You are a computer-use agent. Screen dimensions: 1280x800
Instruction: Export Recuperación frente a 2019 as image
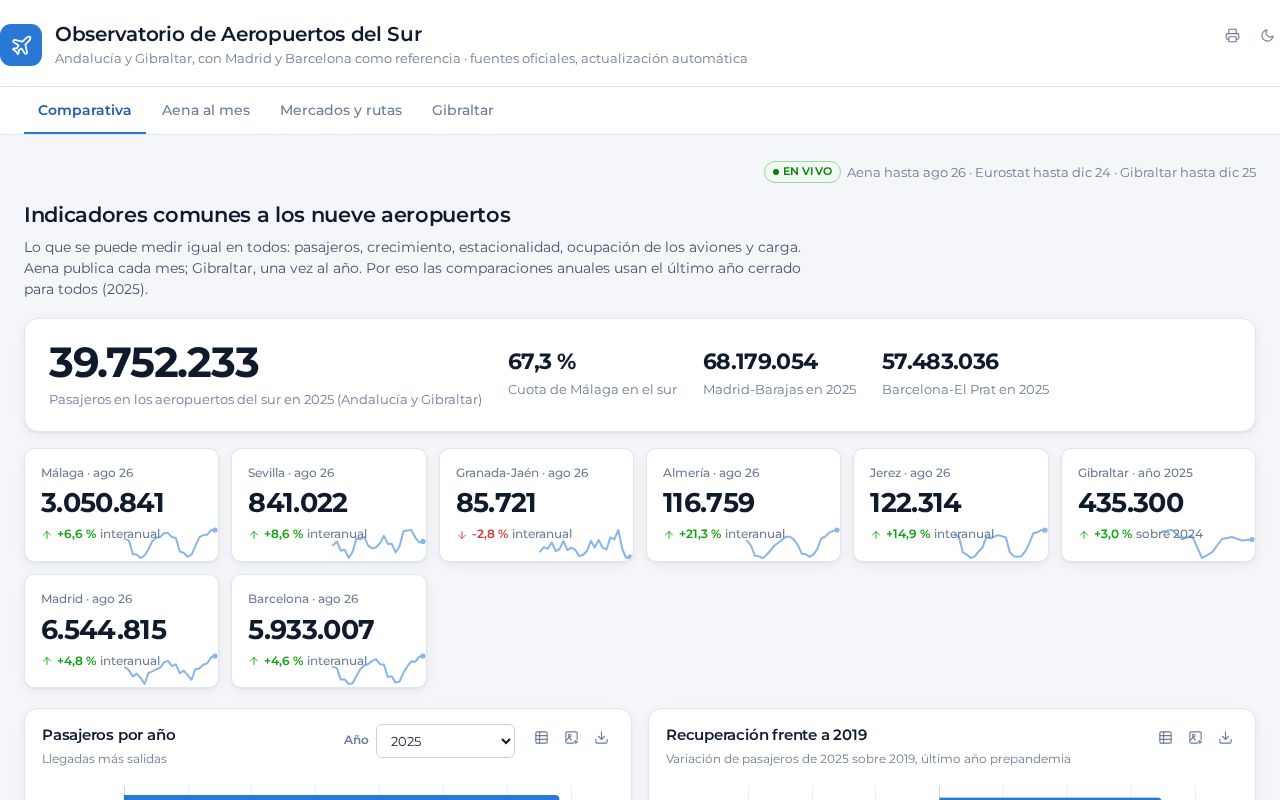click(1195, 738)
